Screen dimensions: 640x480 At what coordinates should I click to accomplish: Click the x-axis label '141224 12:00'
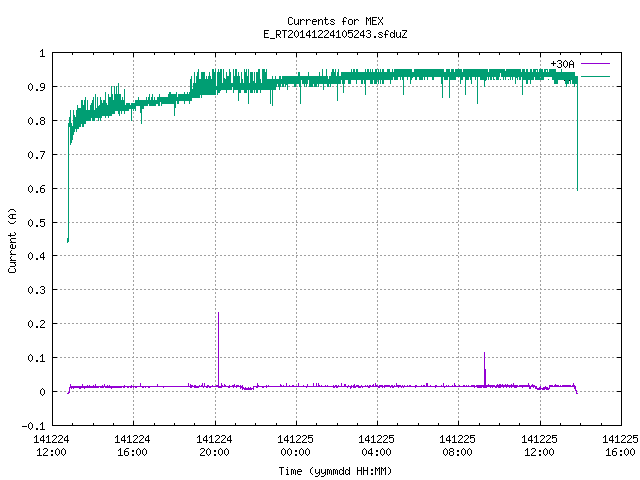coord(51,445)
